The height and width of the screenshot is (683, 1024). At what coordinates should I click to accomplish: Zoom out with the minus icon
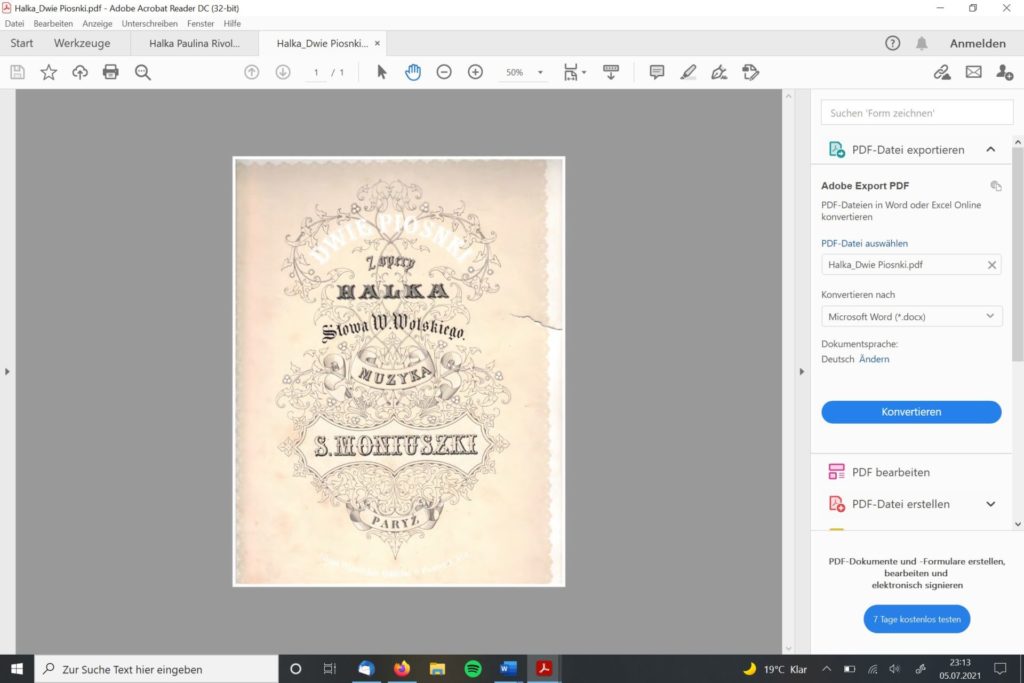(444, 72)
